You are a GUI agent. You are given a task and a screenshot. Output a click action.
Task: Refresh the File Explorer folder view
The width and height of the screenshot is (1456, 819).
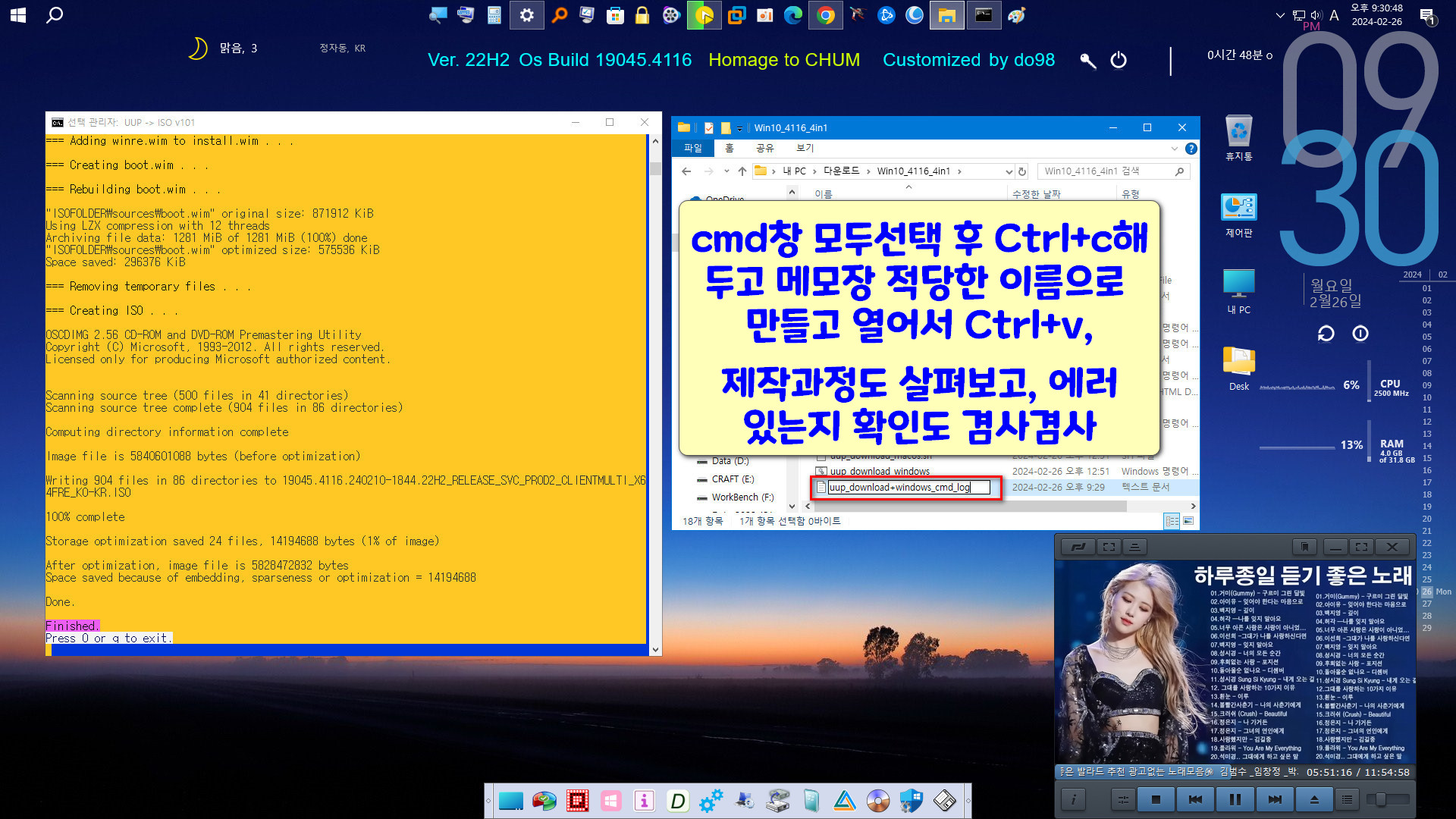(x=1022, y=171)
